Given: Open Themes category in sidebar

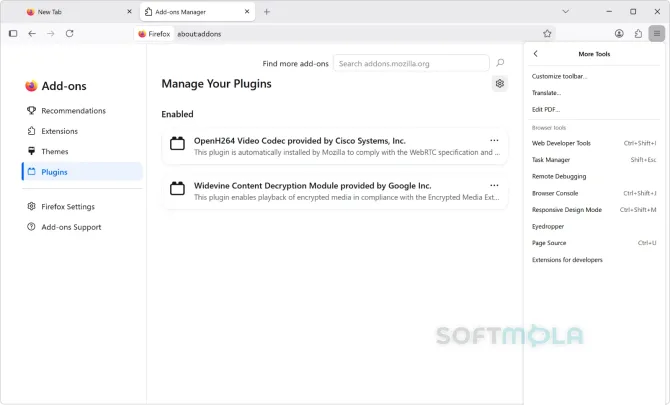Looking at the screenshot, I should pos(82,151).
